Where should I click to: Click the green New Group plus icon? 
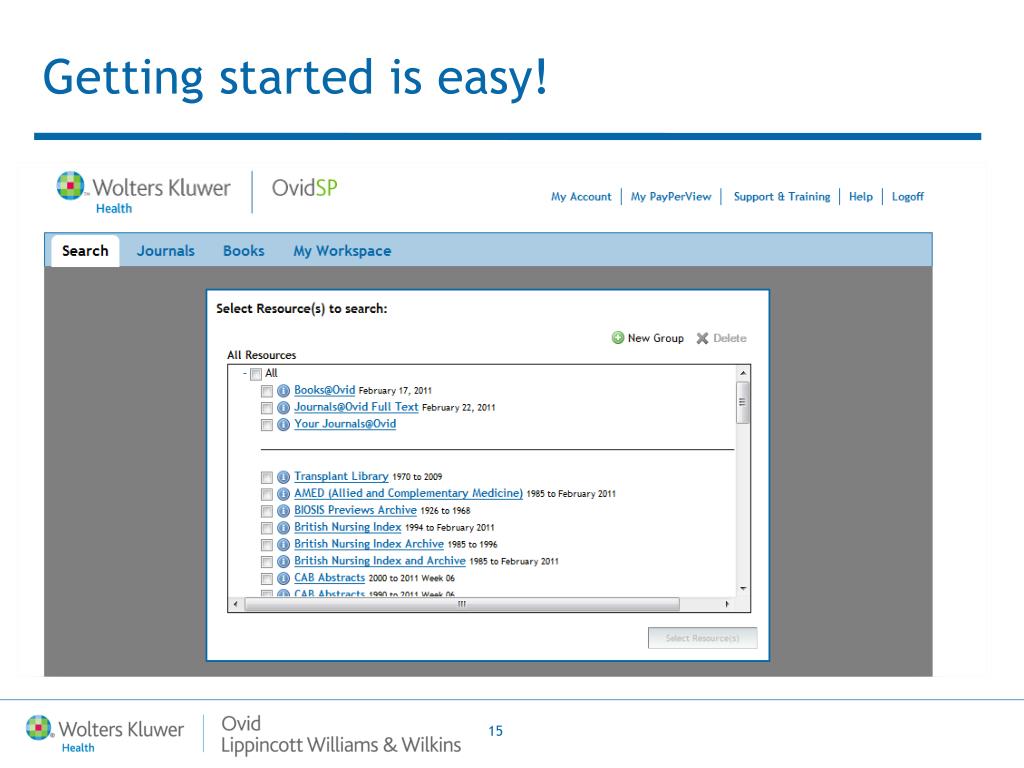tap(617, 338)
